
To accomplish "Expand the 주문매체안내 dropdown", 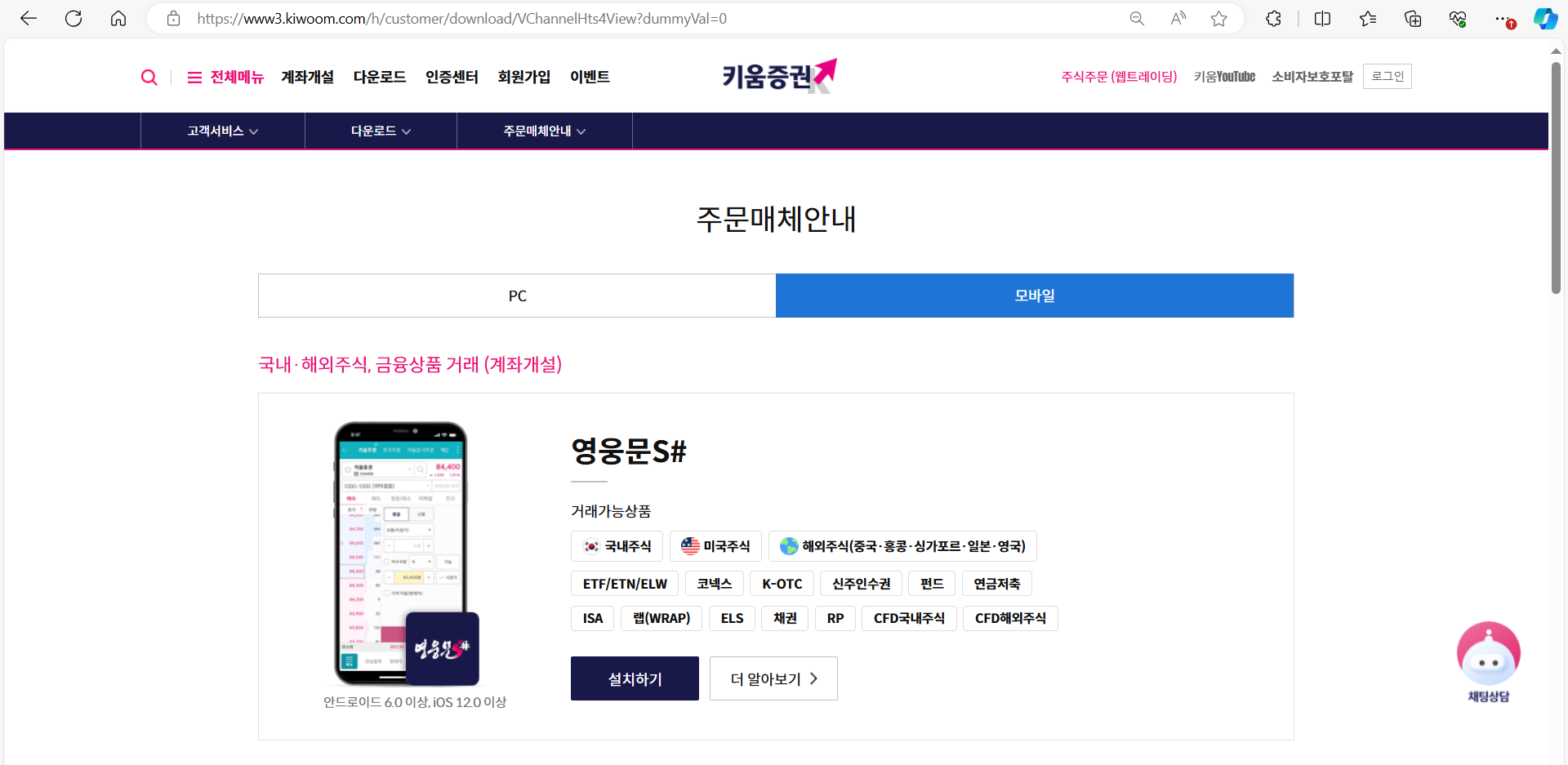I will point(545,131).
